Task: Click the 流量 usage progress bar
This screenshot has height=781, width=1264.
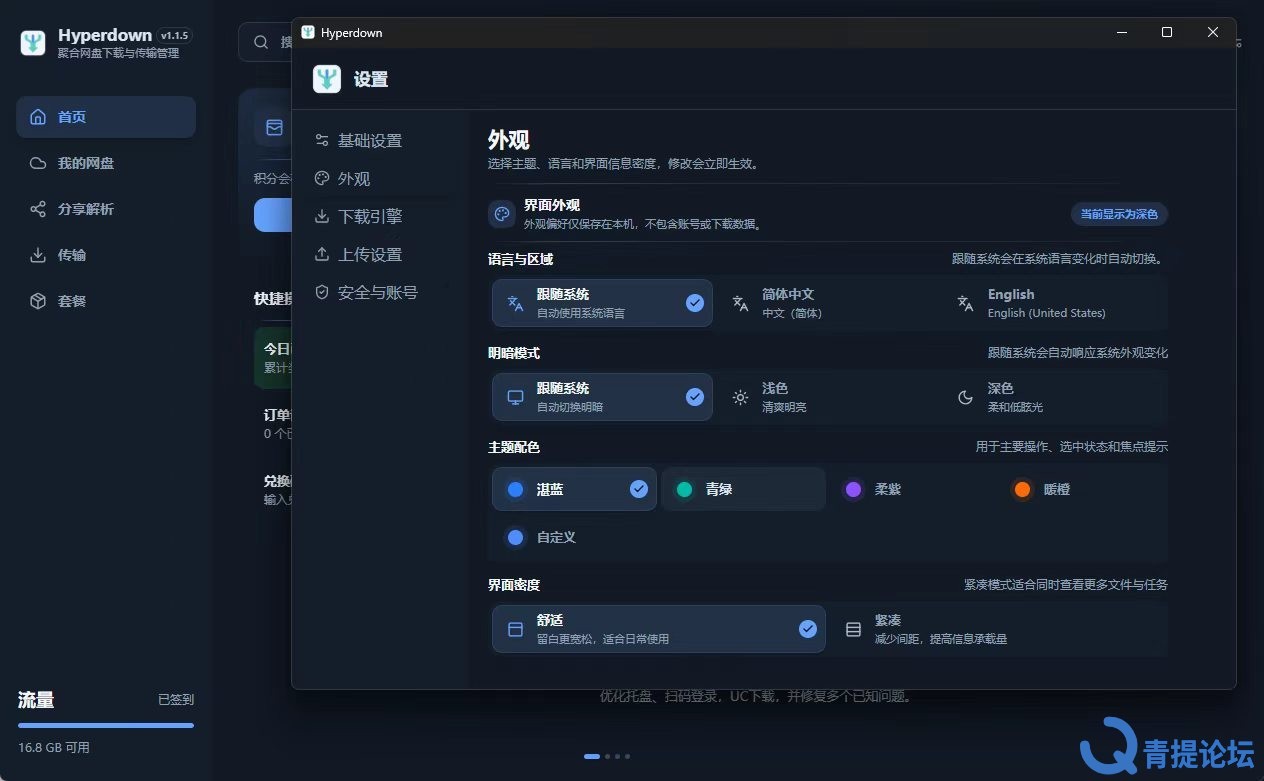Action: pyautogui.click(x=106, y=725)
